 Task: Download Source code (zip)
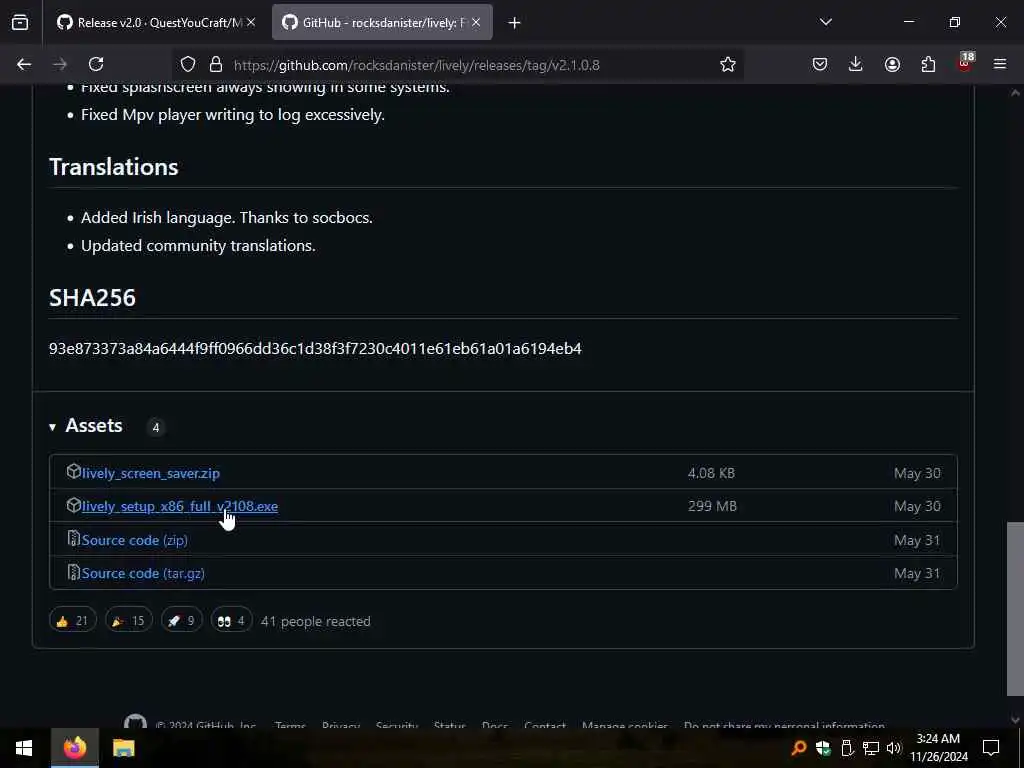coord(135,540)
